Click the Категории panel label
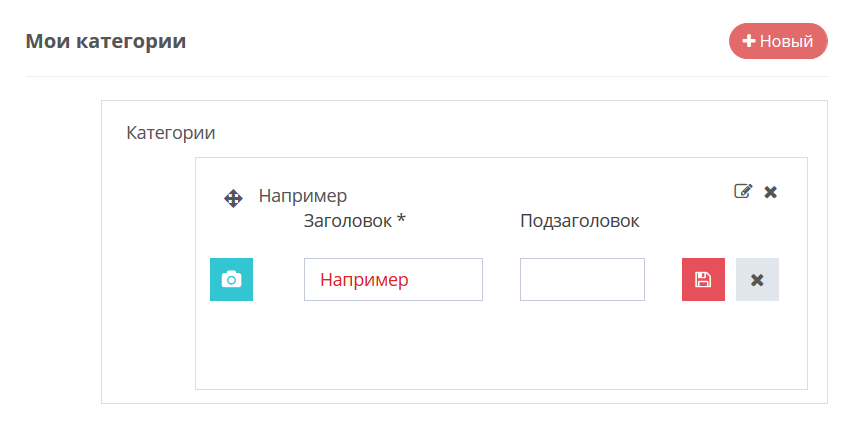The height and width of the screenshot is (435, 852). tap(171, 132)
